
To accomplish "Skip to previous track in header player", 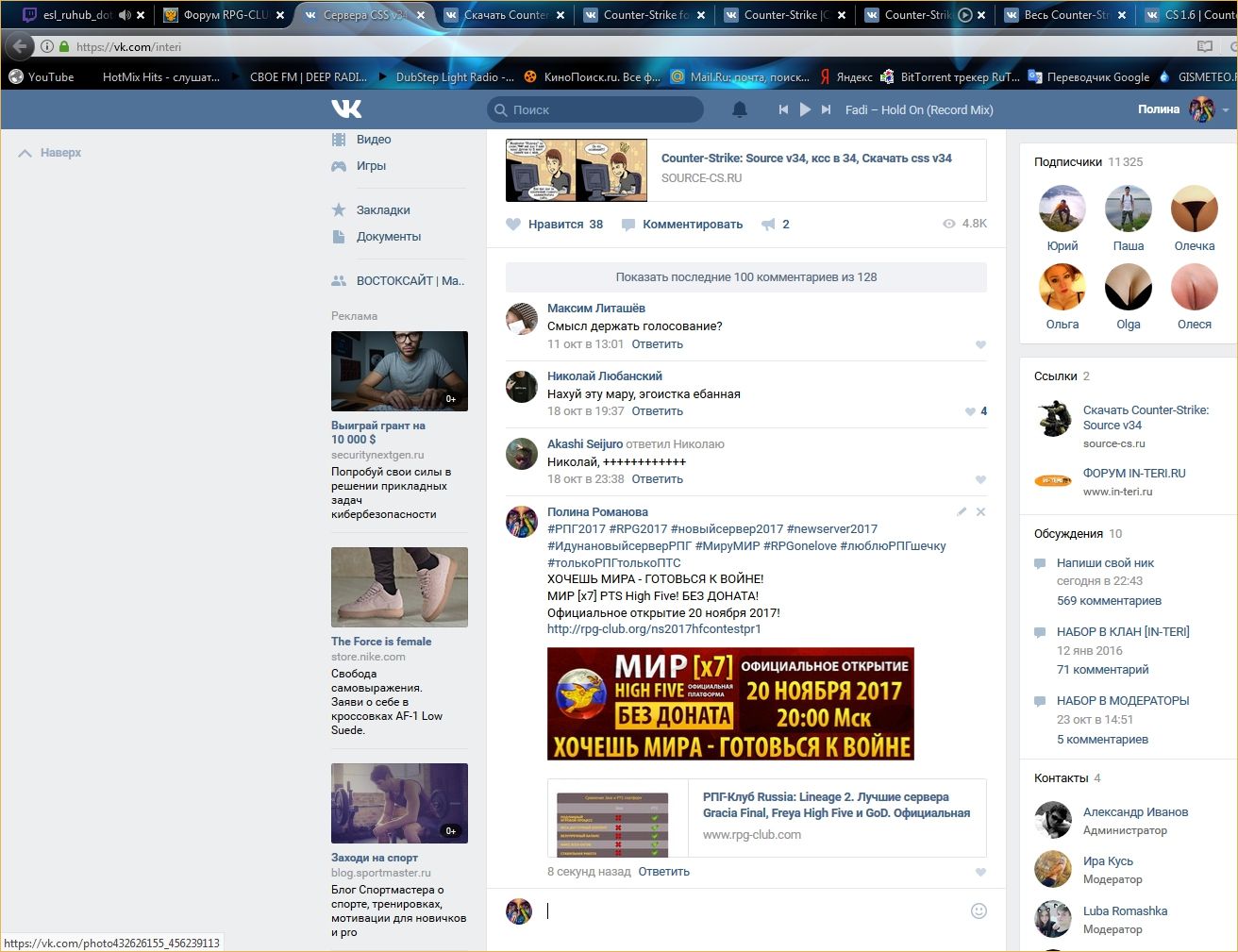I will pyautogui.click(x=783, y=109).
